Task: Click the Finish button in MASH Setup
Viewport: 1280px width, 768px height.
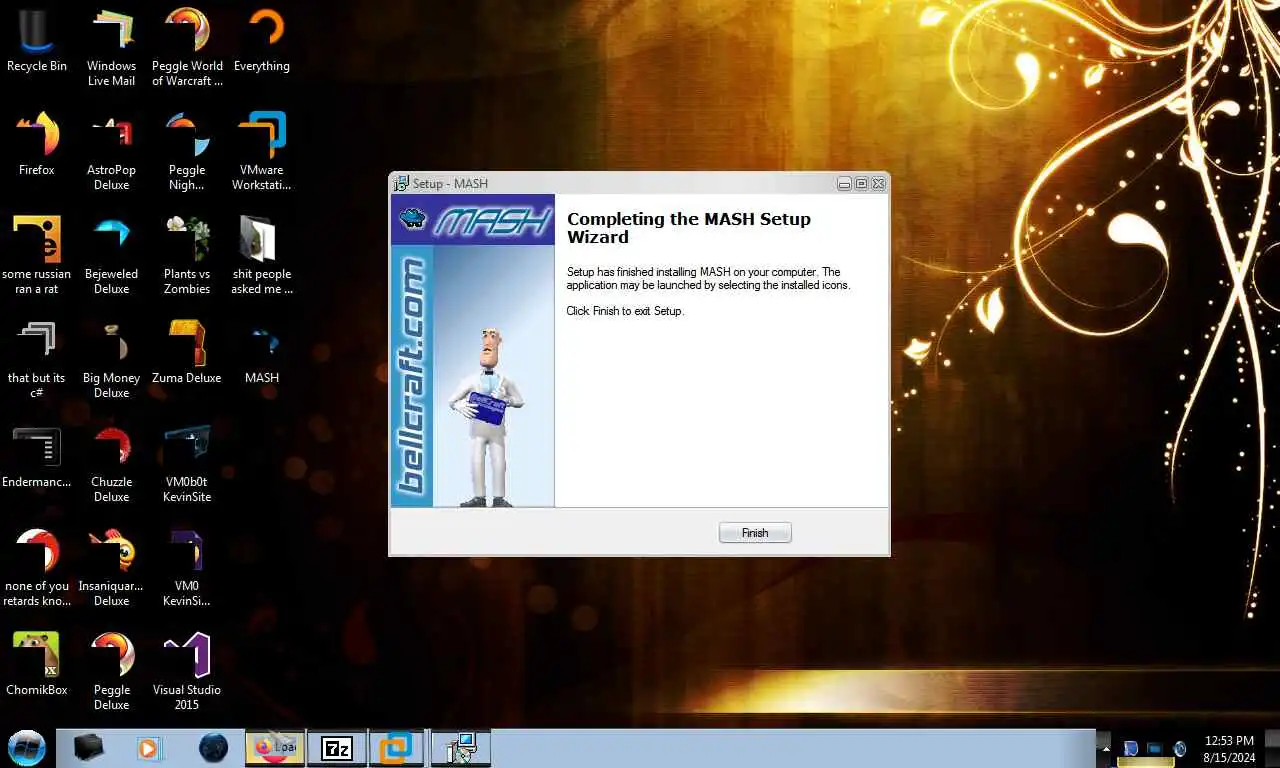Action: click(x=755, y=533)
